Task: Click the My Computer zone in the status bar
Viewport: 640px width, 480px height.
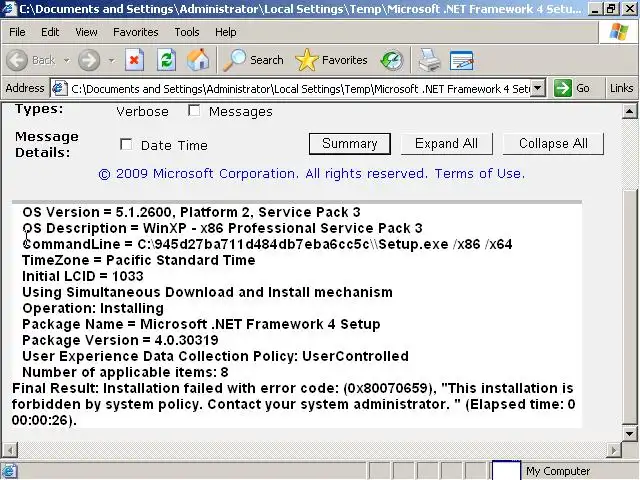Action: coord(558,471)
